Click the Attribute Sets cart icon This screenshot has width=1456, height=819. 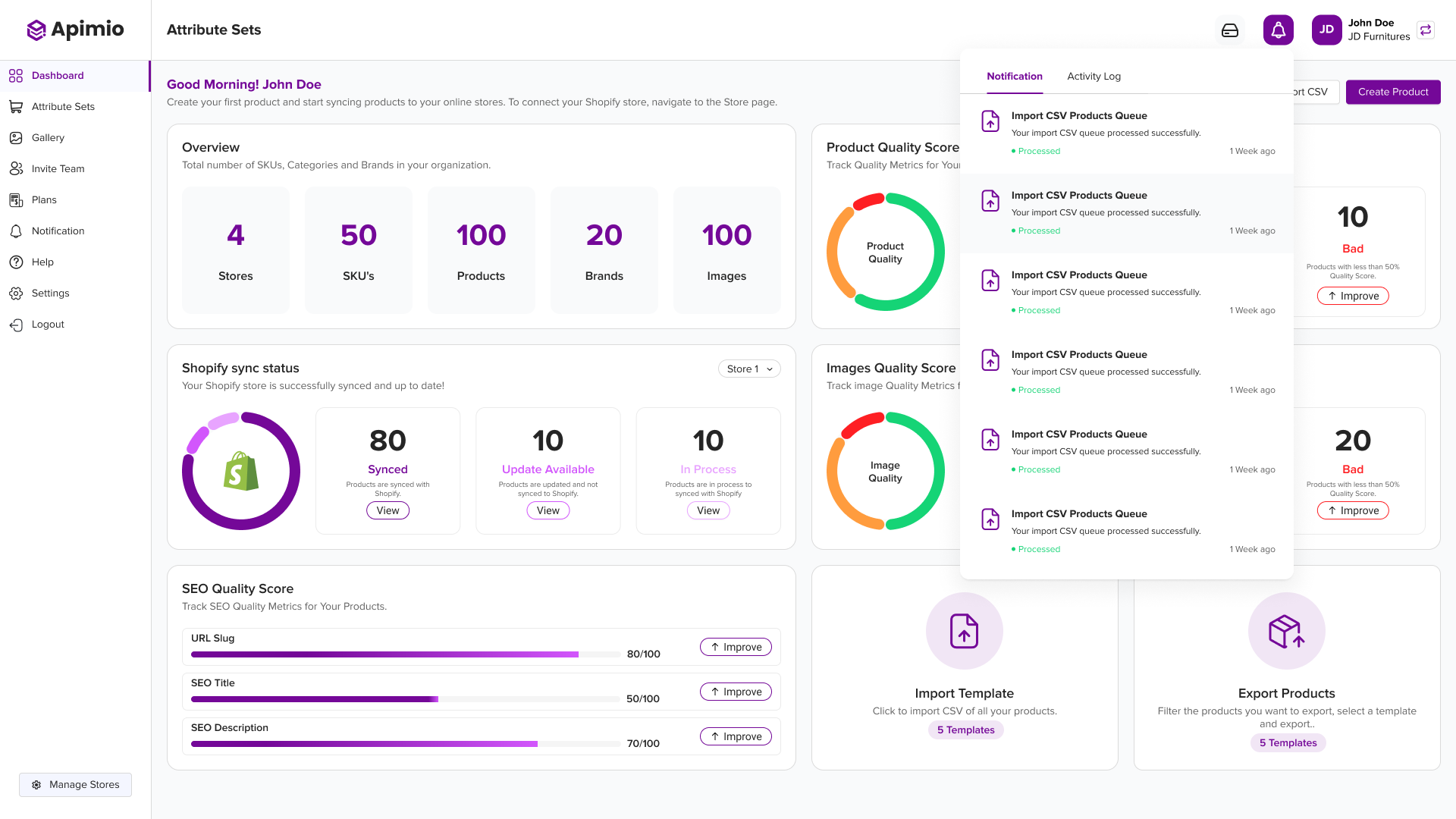click(x=16, y=107)
